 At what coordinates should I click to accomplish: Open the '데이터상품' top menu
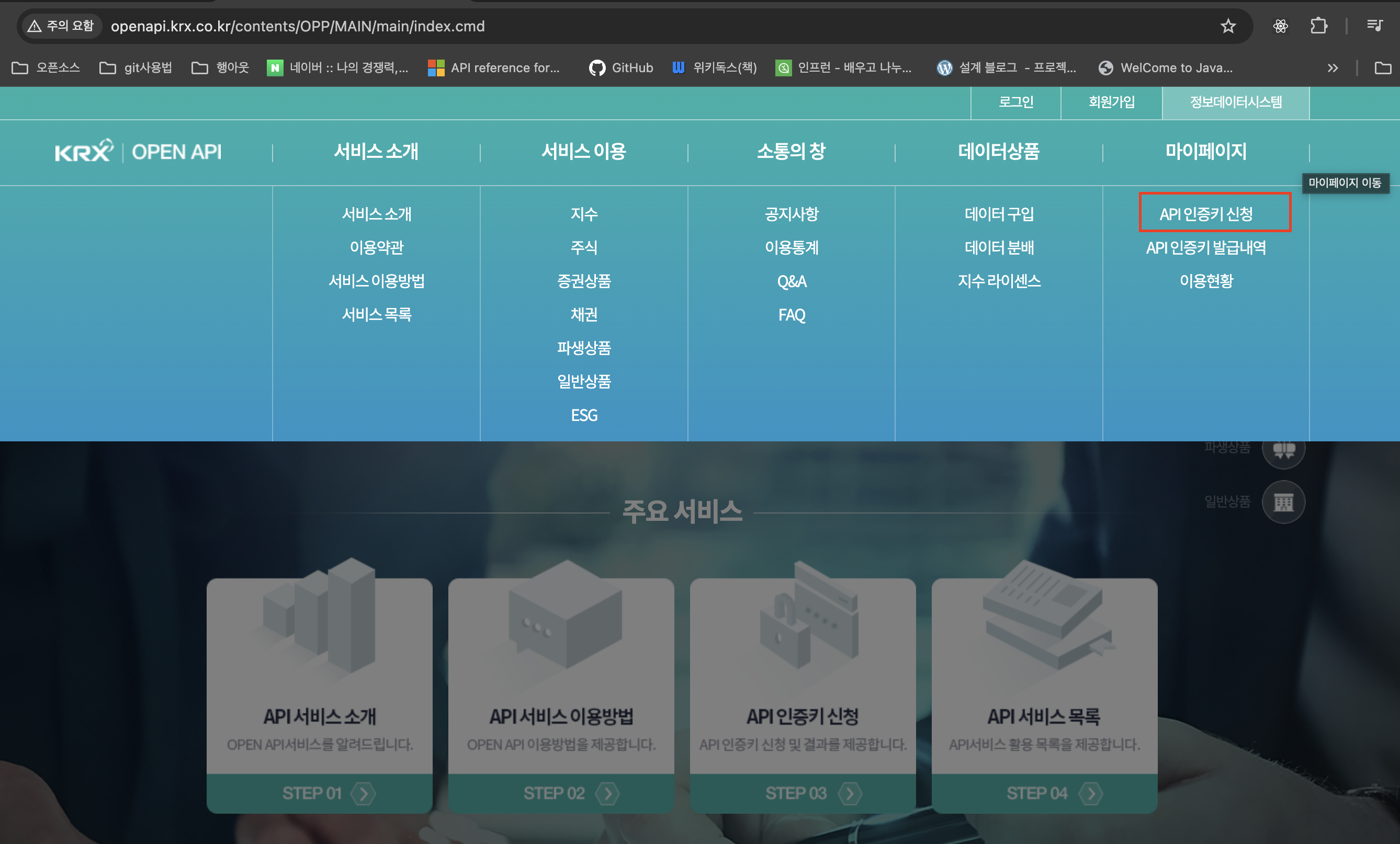pyautogui.click(x=999, y=151)
